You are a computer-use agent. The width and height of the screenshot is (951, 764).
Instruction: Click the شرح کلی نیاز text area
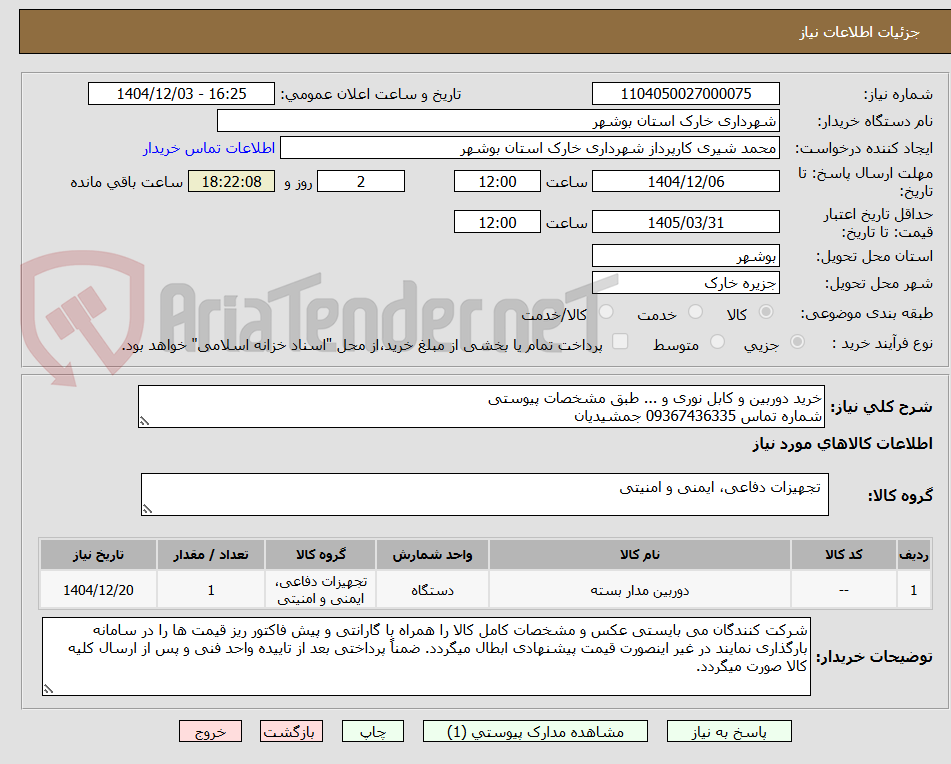point(481,407)
